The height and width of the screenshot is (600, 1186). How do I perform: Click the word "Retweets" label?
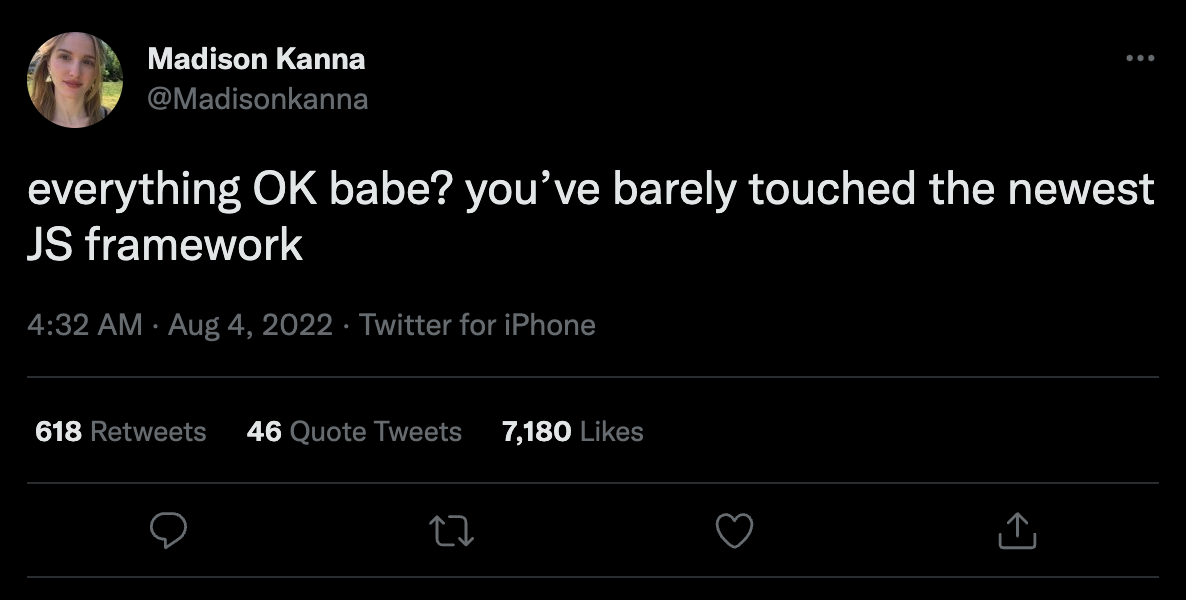point(148,432)
